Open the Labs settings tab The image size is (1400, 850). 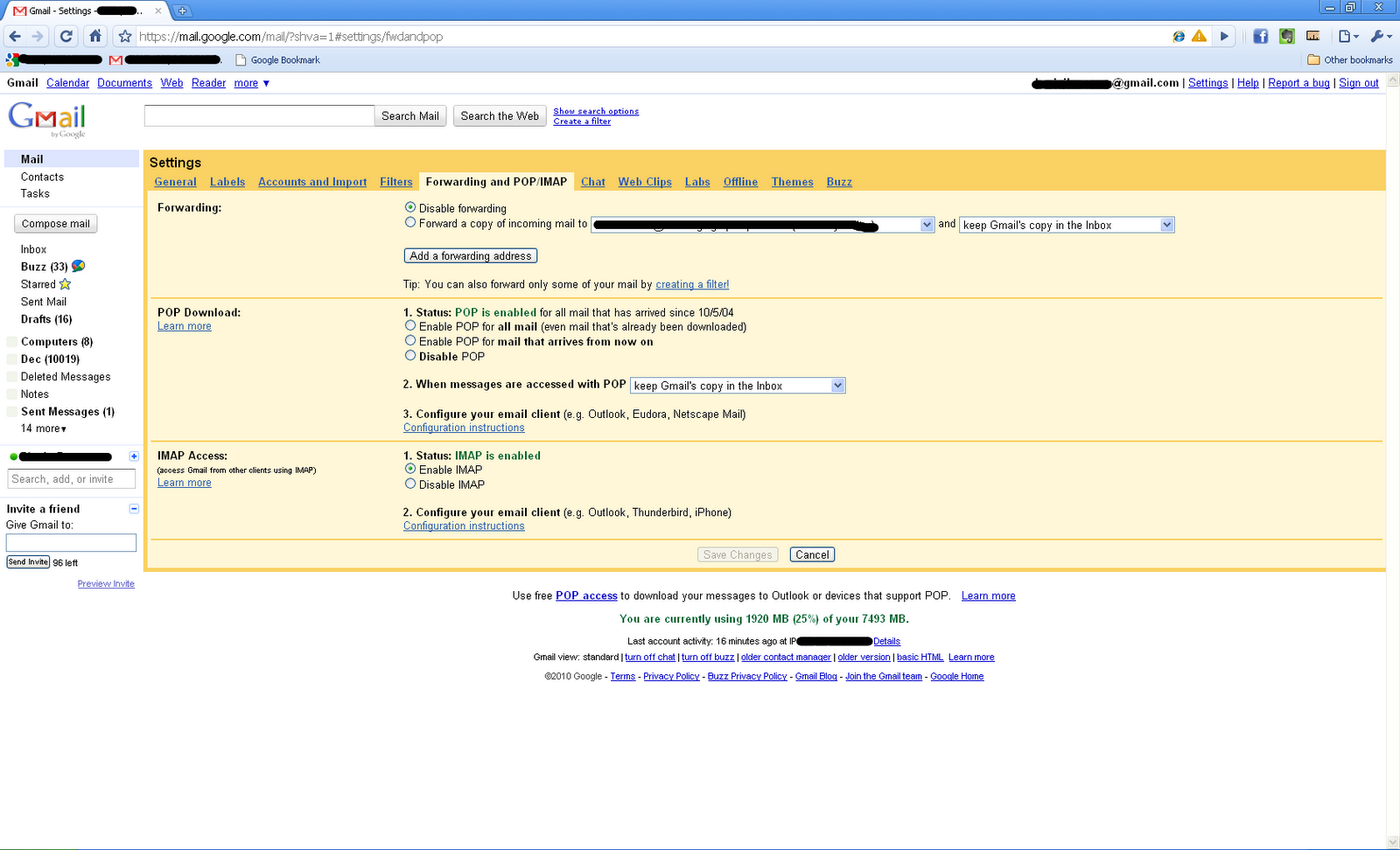[697, 182]
